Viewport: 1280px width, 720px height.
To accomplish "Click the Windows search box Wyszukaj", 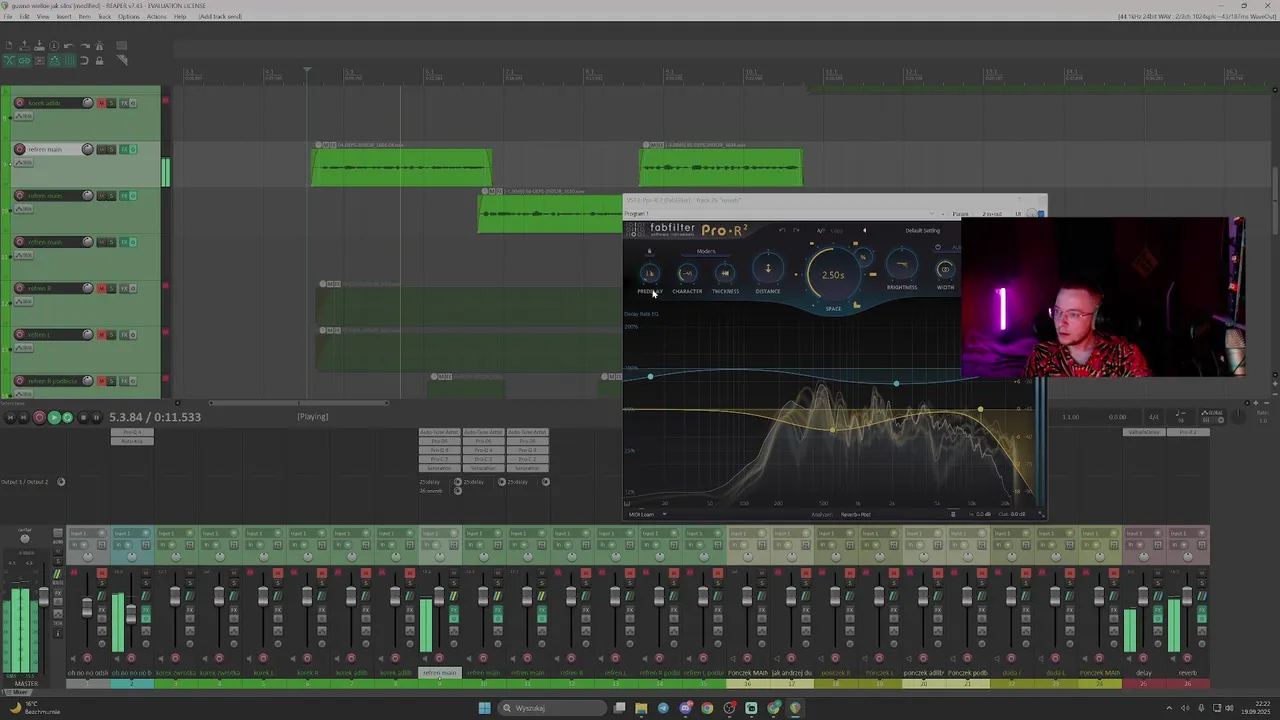I will click(x=550, y=708).
